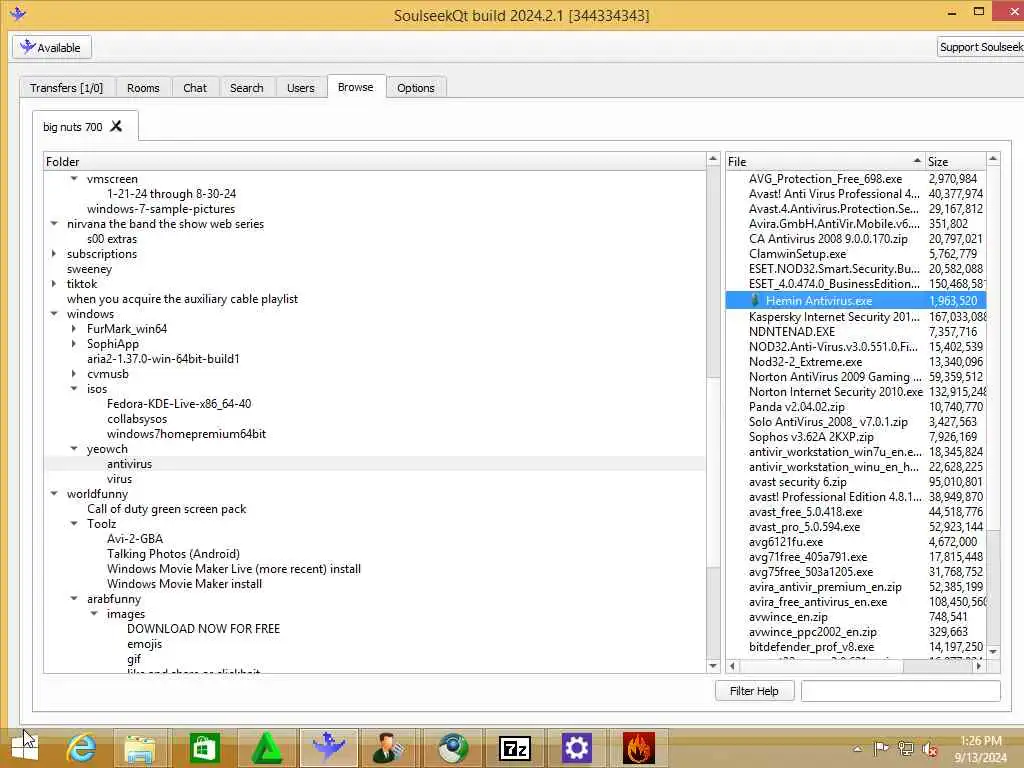Expand the tiktok folder
The image size is (1024, 768).
(54, 283)
